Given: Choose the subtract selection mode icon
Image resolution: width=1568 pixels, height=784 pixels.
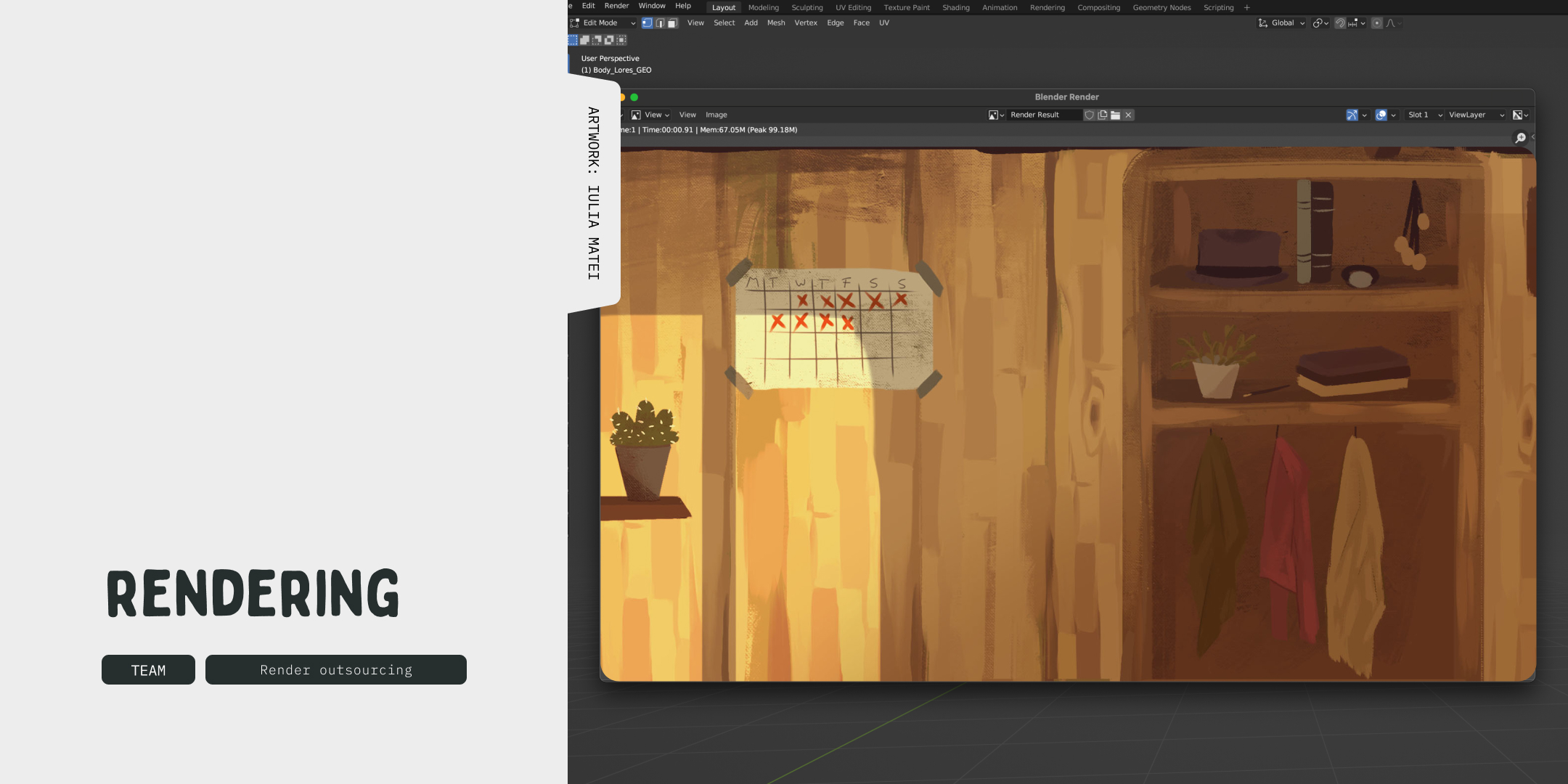Looking at the screenshot, I should coord(597,40).
